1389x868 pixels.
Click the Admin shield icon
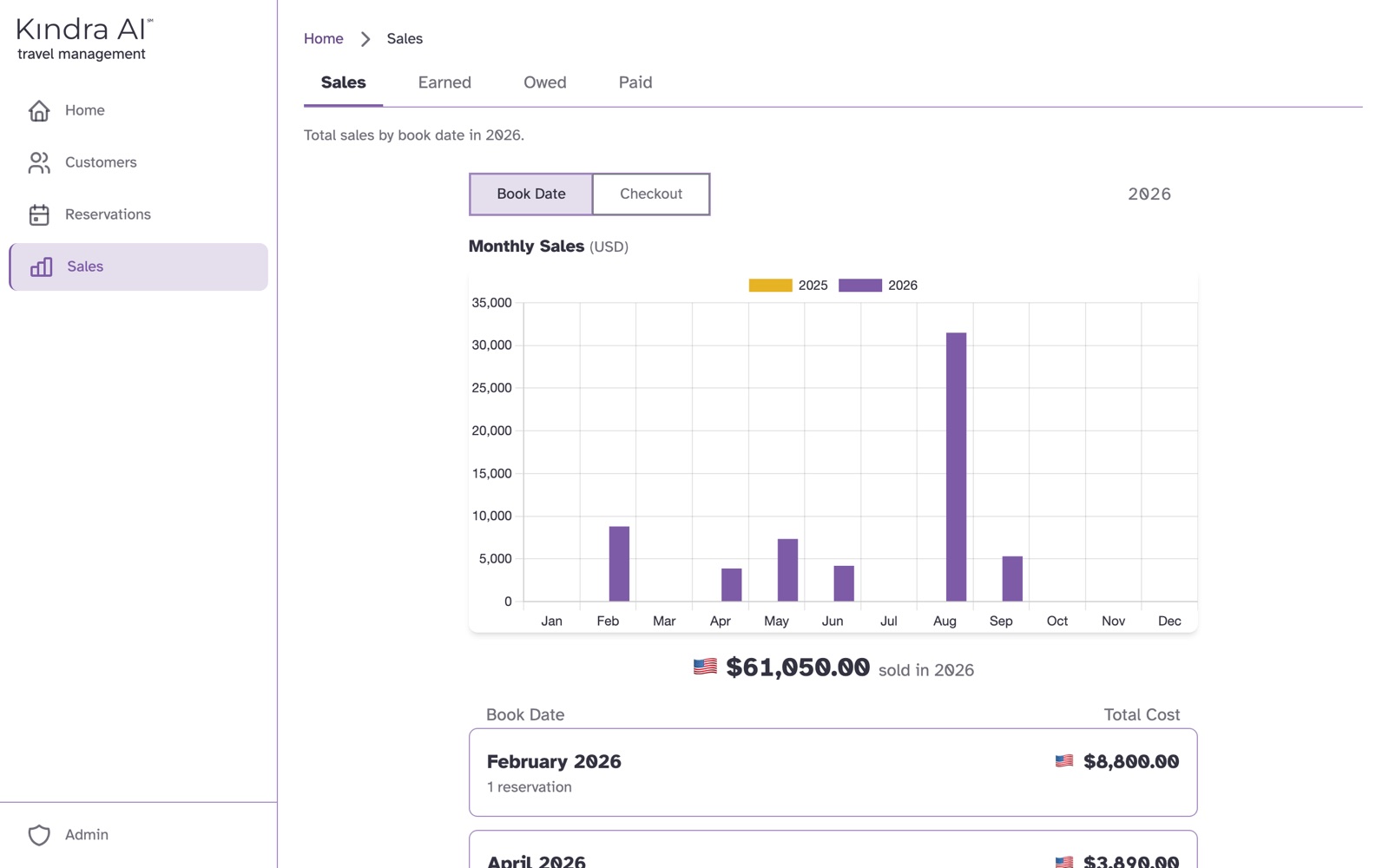pos(39,835)
